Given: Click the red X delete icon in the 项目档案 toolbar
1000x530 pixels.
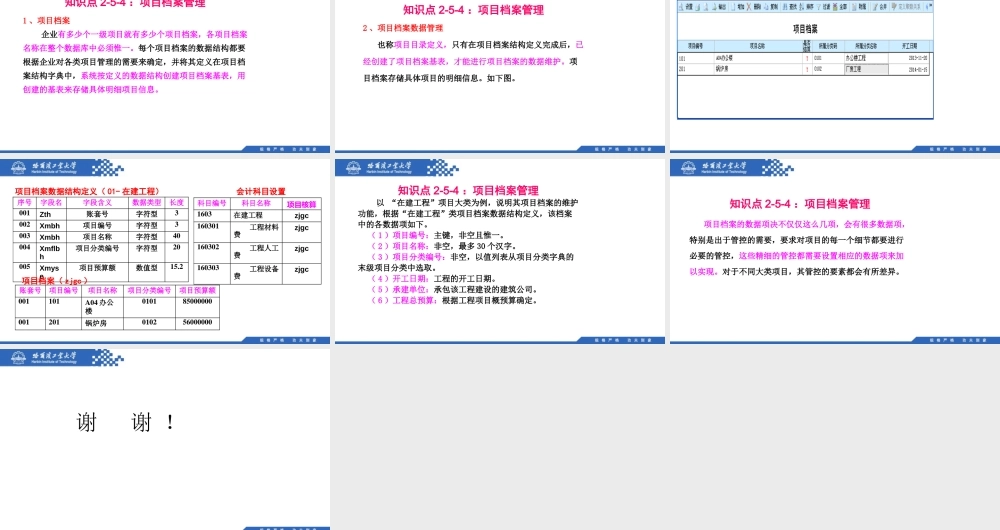Looking at the screenshot, I should tap(749, 7).
